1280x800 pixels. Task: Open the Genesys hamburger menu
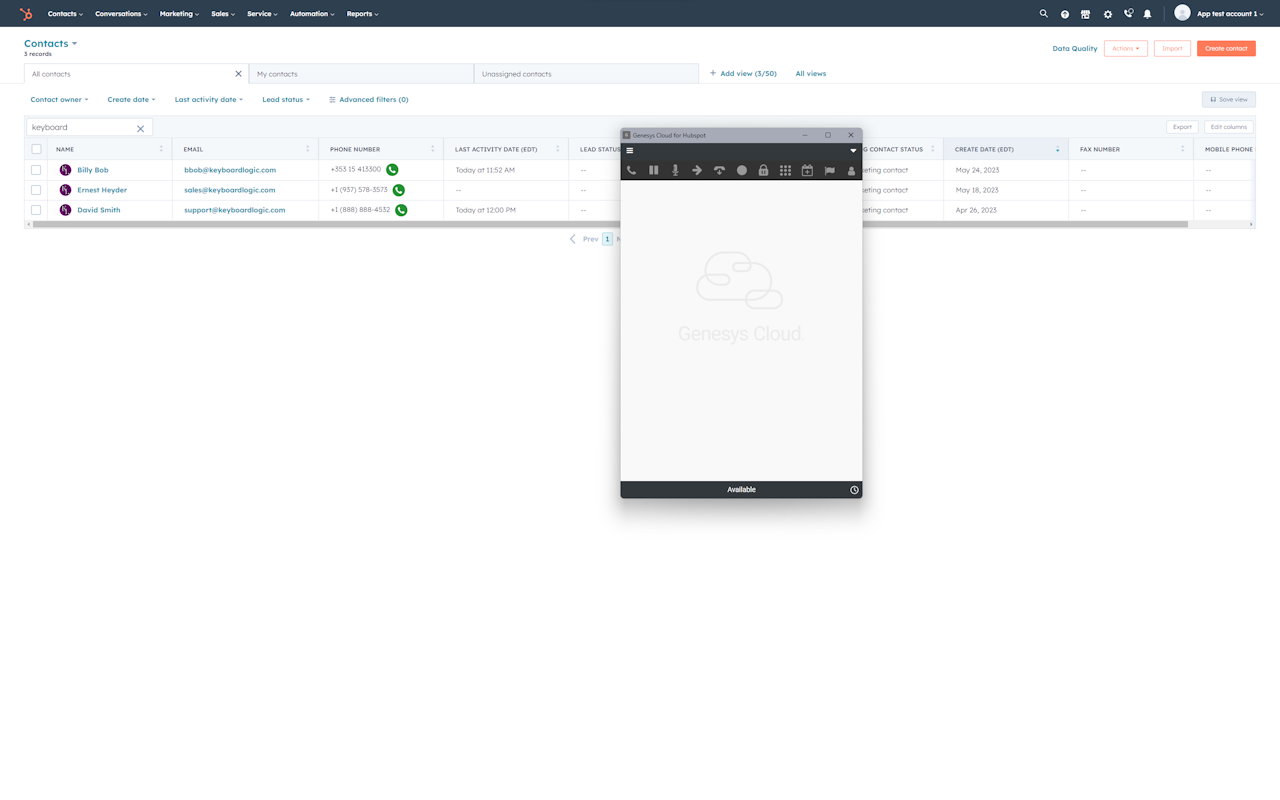[630, 151]
